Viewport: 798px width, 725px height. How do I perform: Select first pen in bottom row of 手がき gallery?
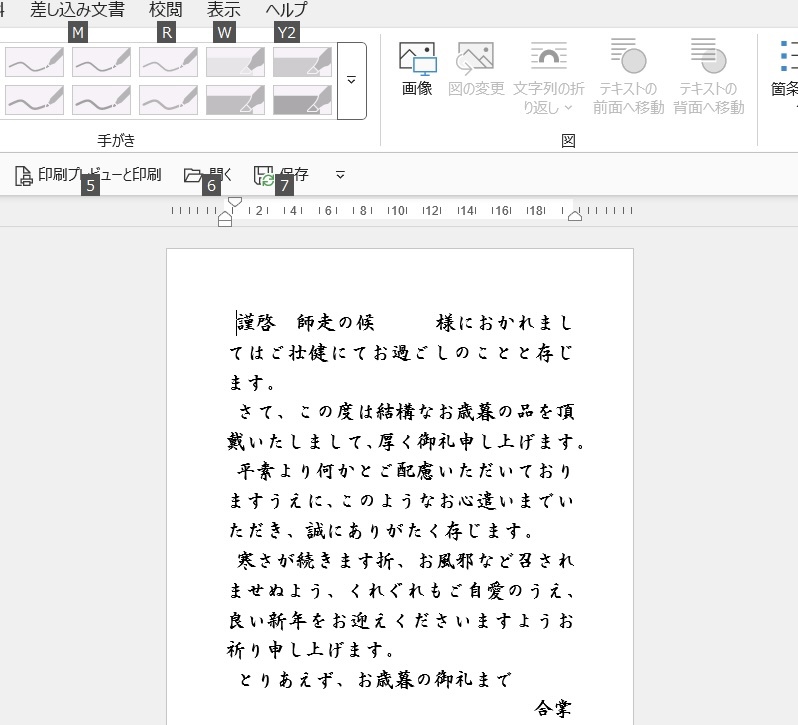click(35, 100)
